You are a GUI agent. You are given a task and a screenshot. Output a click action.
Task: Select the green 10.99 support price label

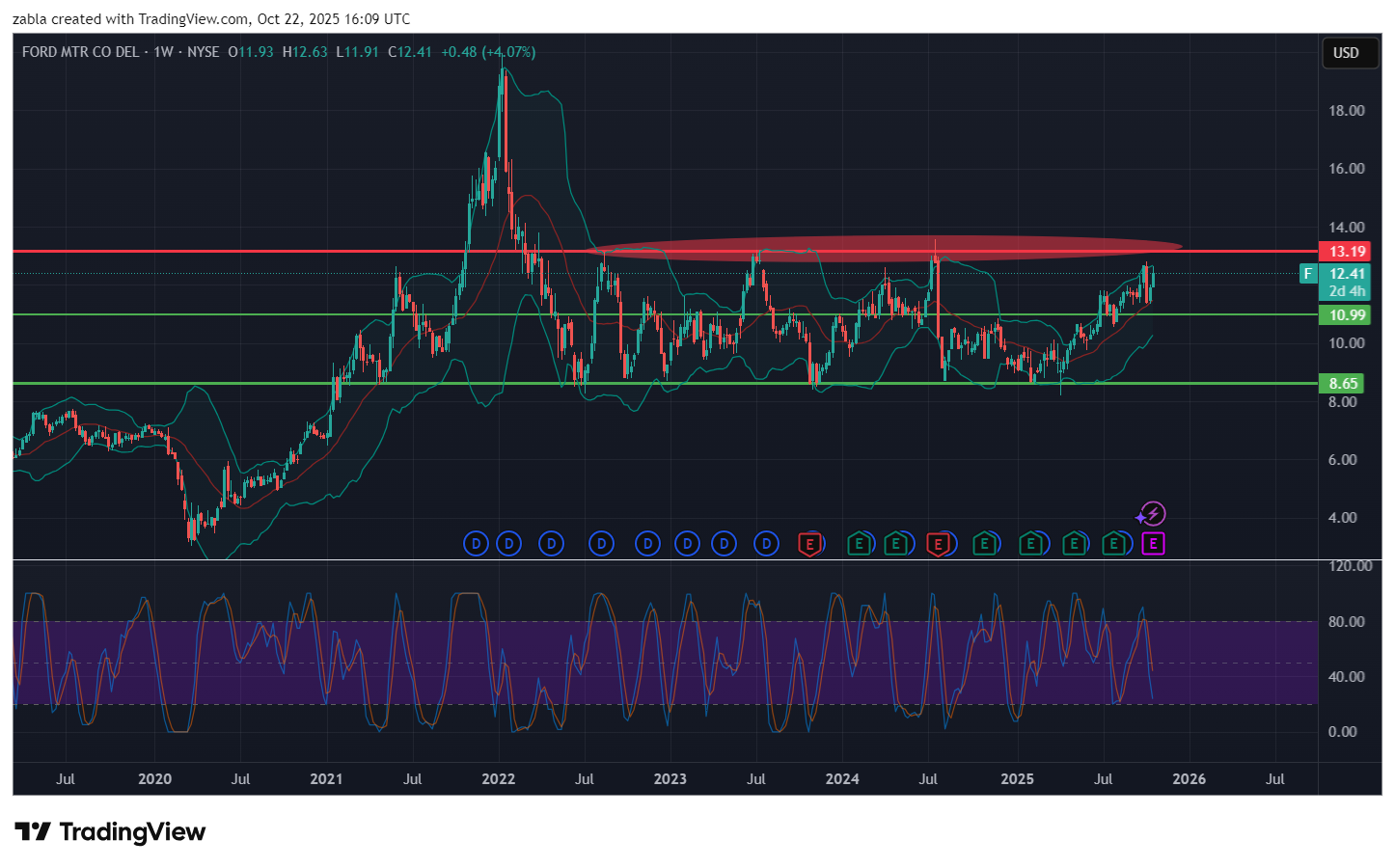pos(1347,315)
